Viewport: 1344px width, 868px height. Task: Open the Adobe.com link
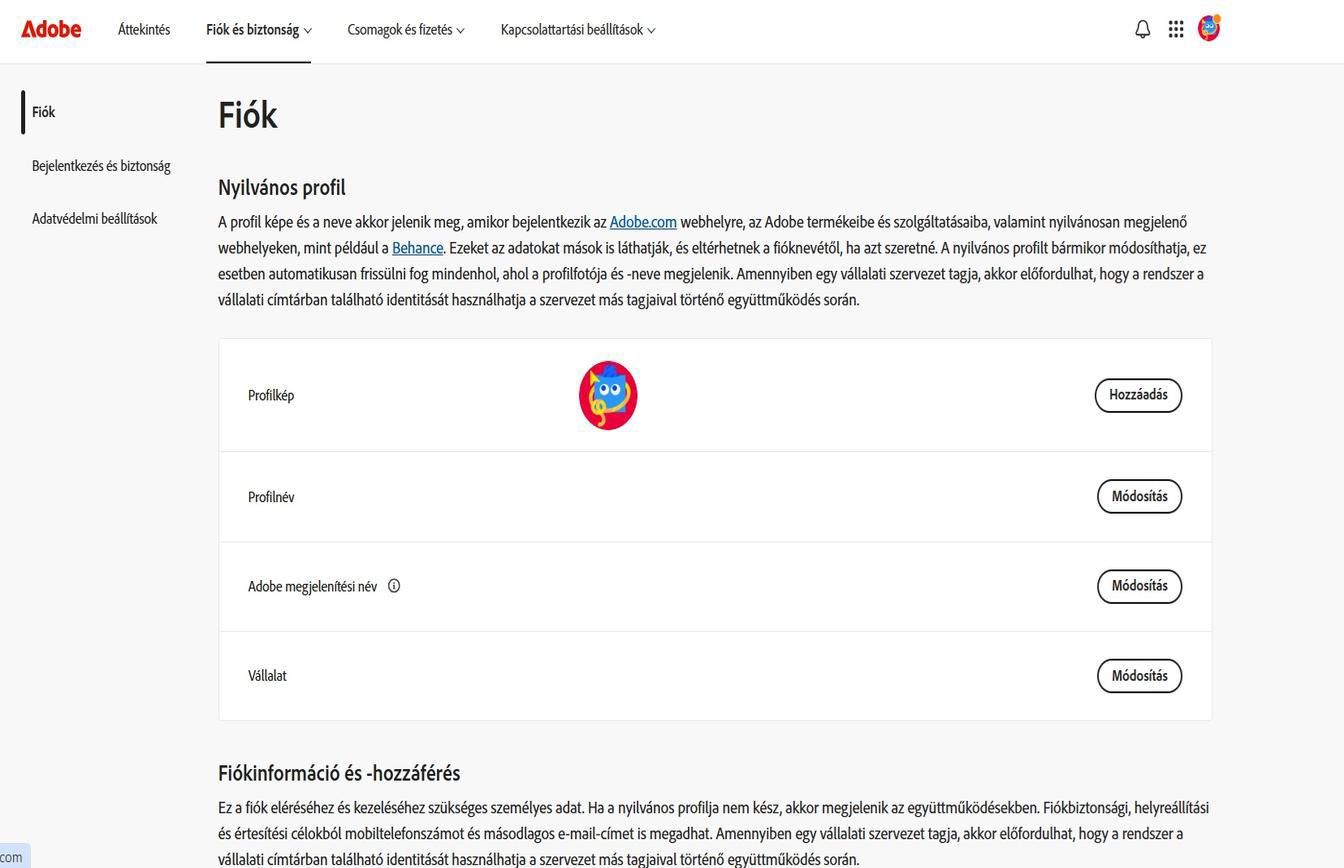[x=643, y=221]
